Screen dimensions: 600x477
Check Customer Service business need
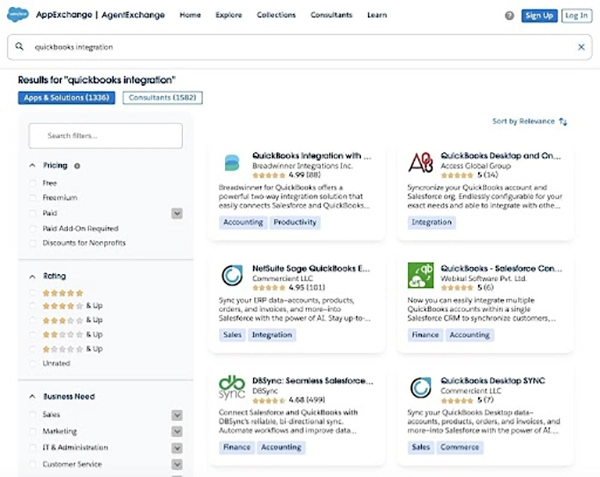point(33,464)
